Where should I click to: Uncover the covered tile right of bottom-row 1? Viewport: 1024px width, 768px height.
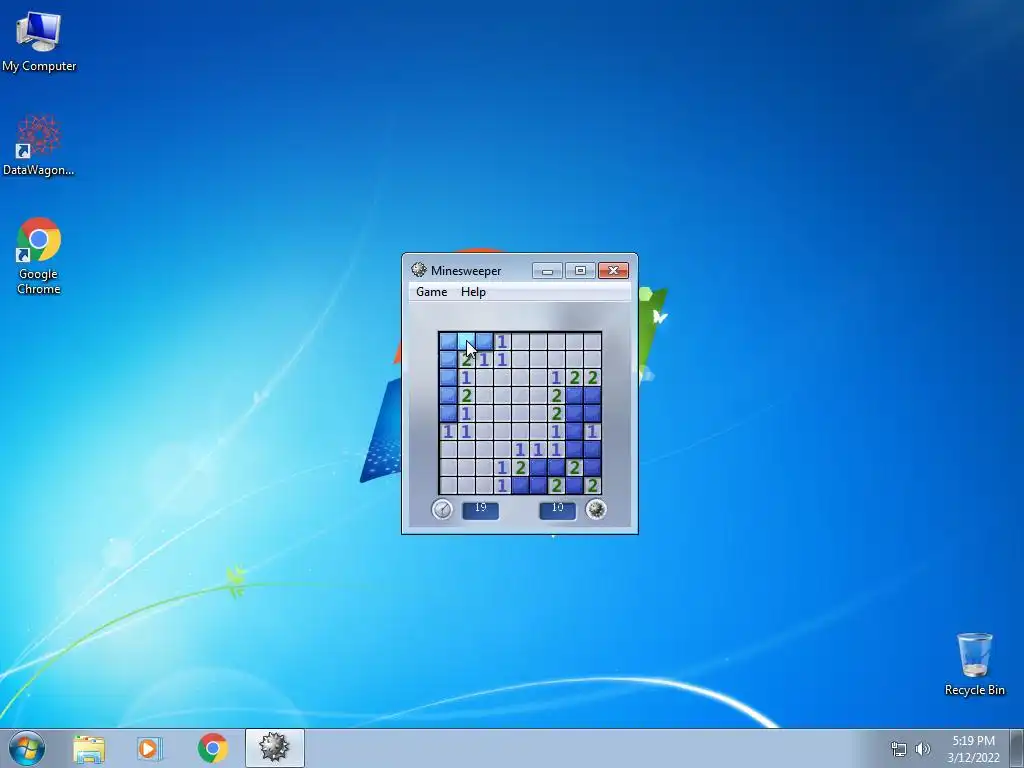(520, 485)
